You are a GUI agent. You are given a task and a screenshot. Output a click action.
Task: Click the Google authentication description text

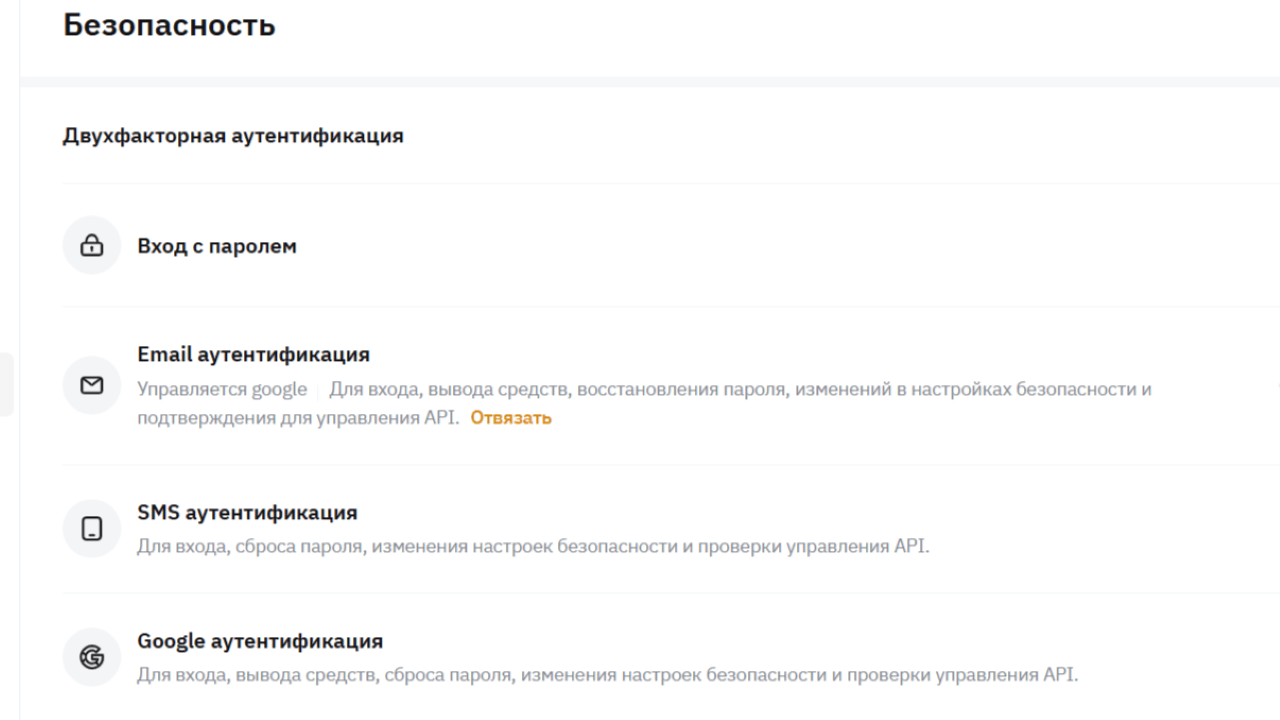point(607,675)
